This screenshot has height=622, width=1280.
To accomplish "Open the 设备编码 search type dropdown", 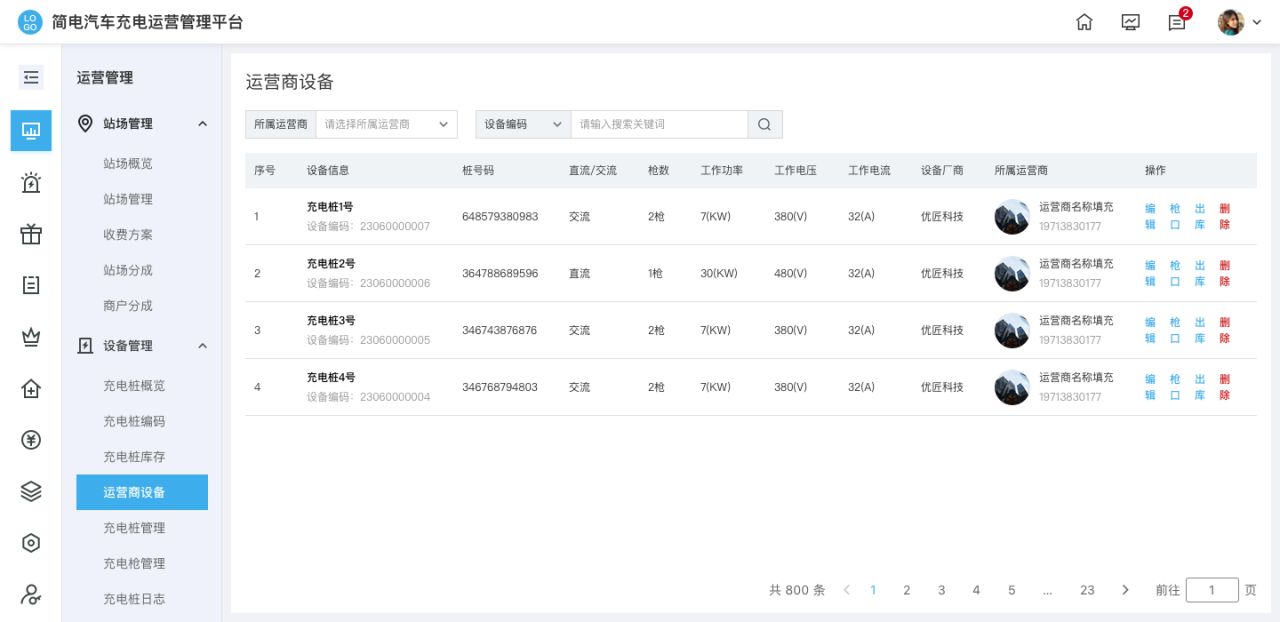I will click(x=523, y=124).
